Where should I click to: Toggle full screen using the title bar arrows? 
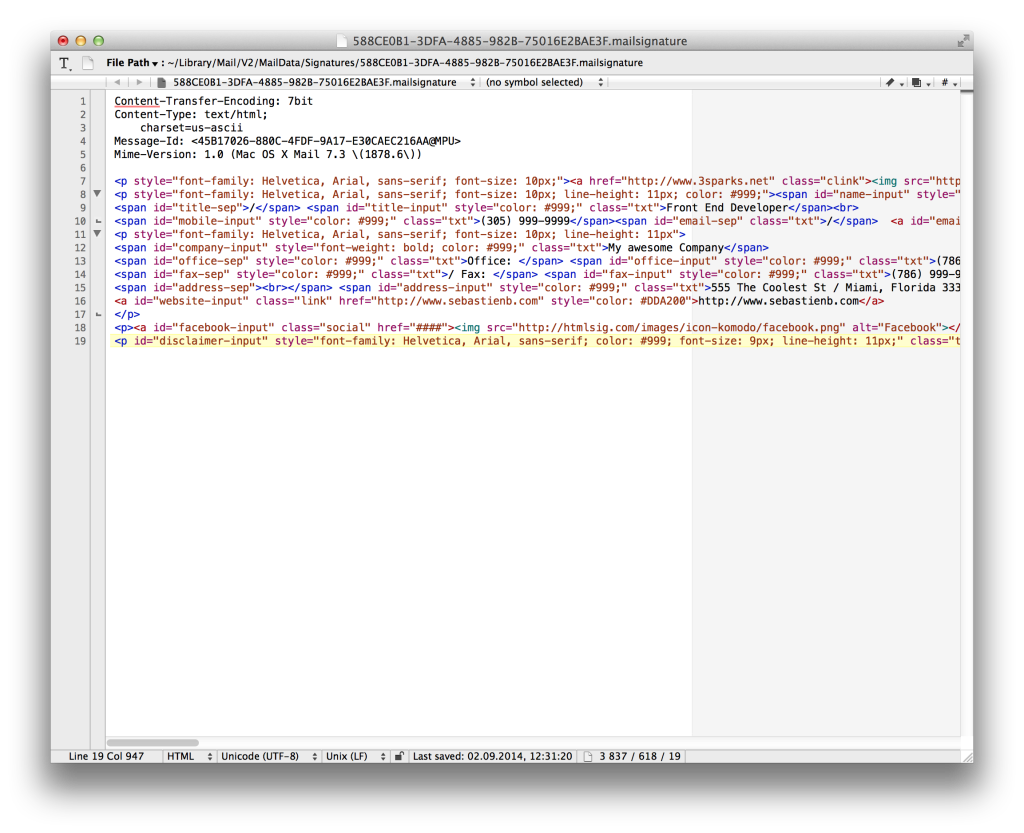962,41
